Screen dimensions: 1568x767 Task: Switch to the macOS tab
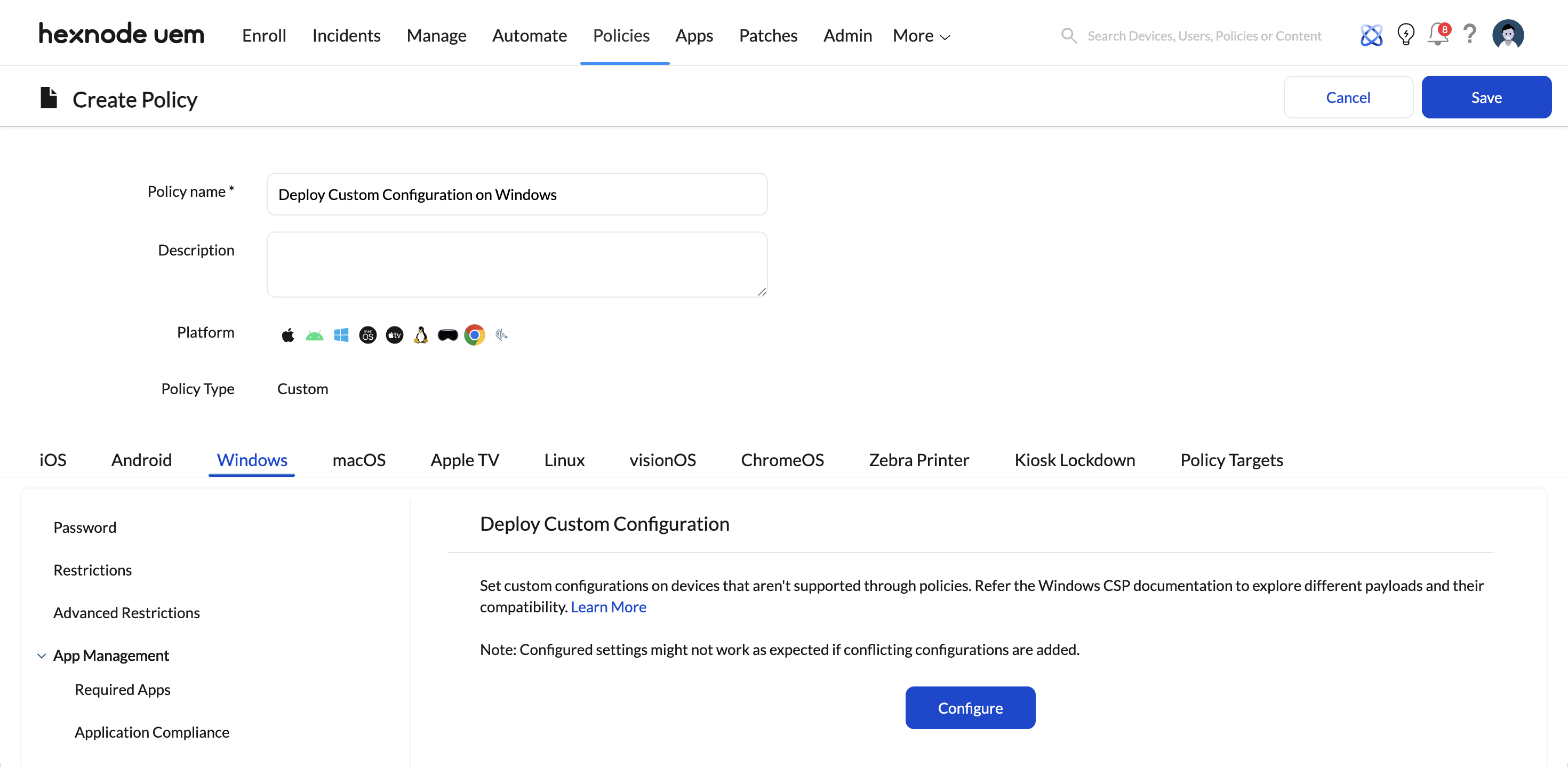point(359,460)
